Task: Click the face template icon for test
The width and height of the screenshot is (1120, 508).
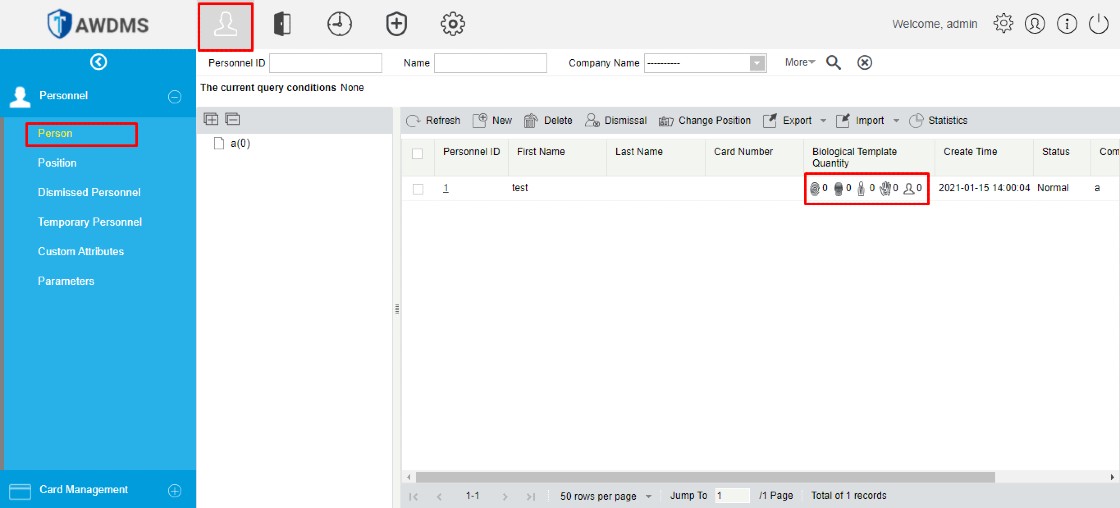Action: tap(839, 189)
